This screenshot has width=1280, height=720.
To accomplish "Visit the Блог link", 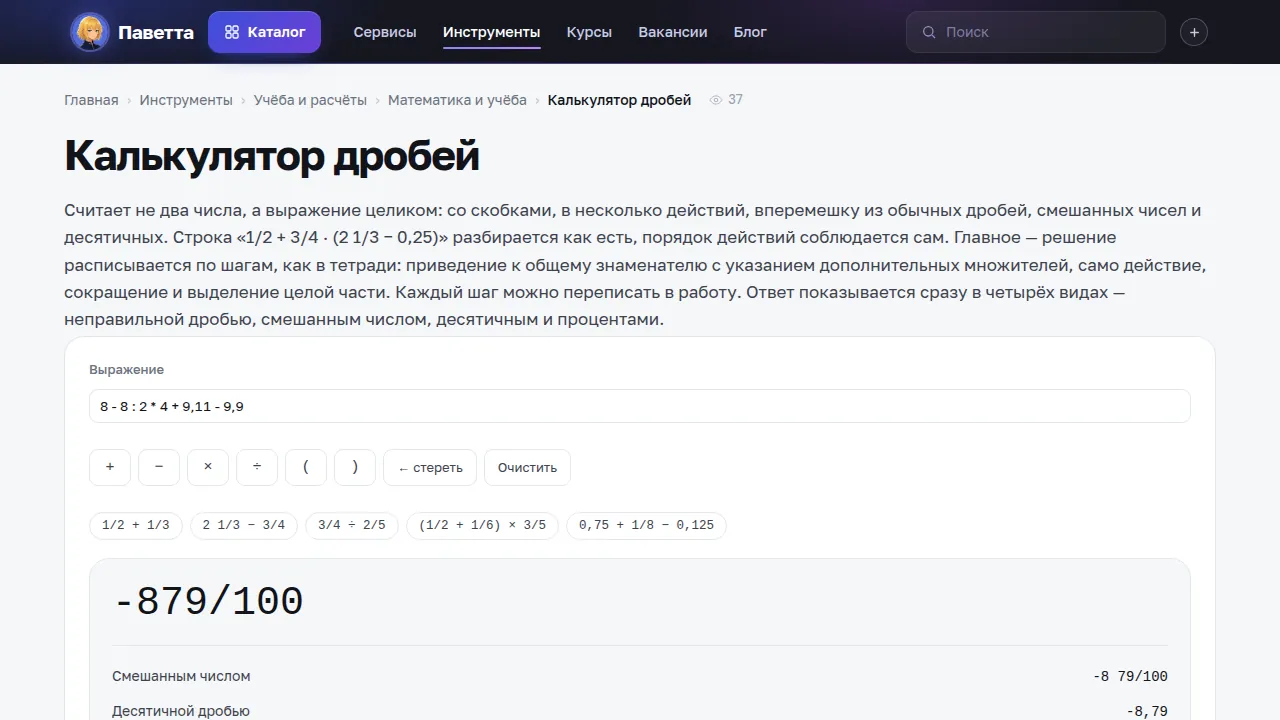I will click(750, 32).
